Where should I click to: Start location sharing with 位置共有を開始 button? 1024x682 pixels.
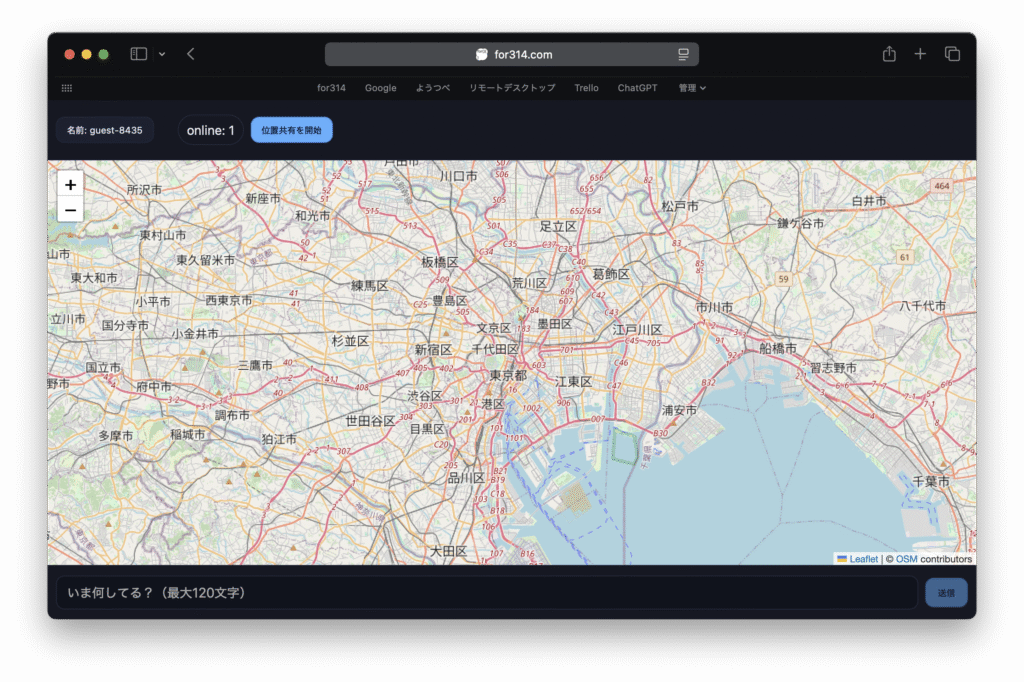click(291, 130)
